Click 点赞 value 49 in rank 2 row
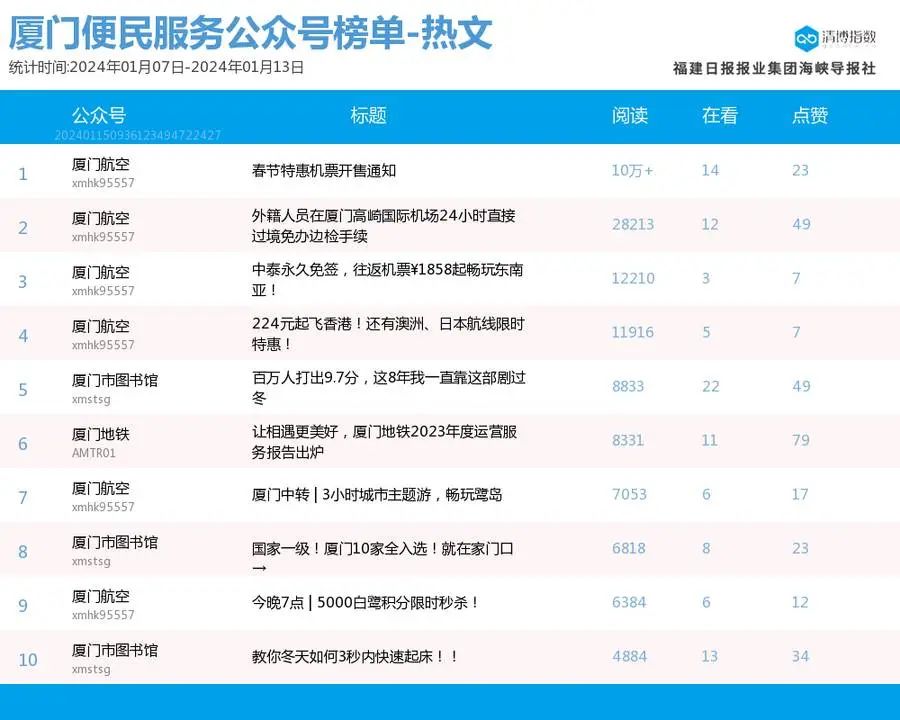This screenshot has height=720, width=900. (801, 224)
